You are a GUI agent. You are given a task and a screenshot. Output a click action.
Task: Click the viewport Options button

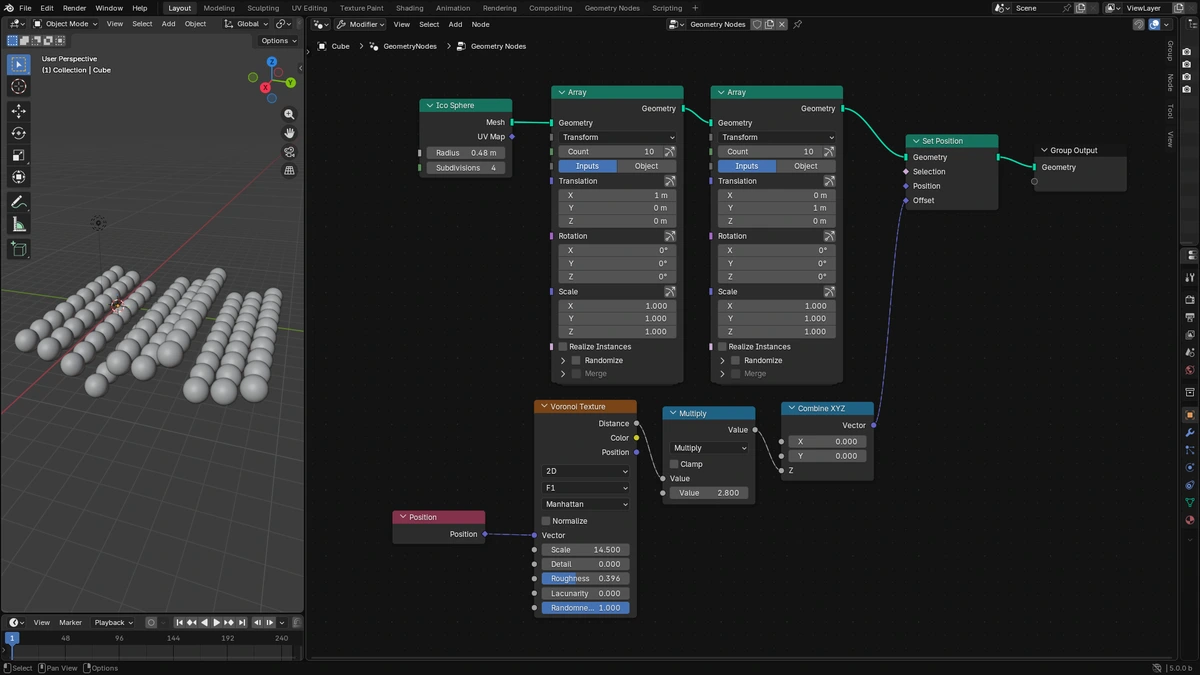coord(278,41)
